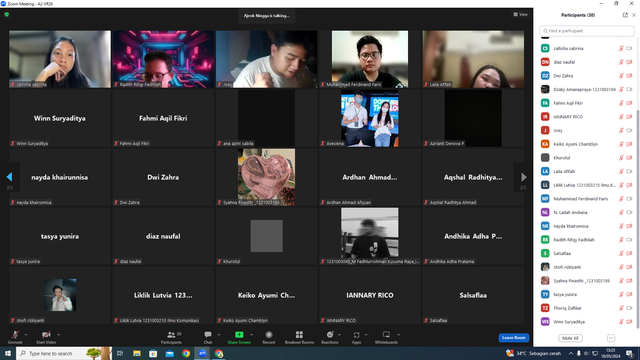Expand chat options arrow next to Chat

219,335
